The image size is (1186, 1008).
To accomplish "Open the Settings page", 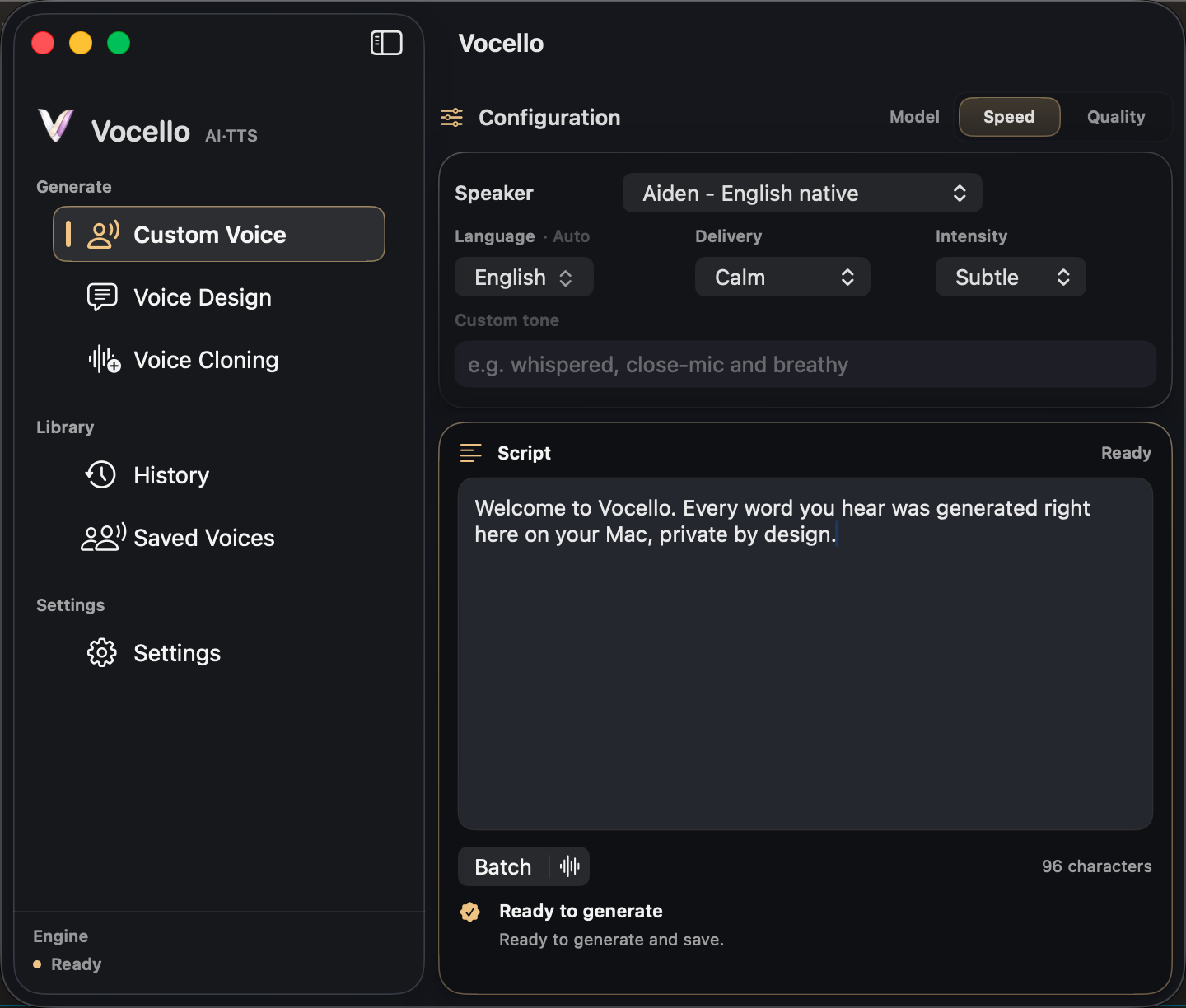I will point(219,653).
